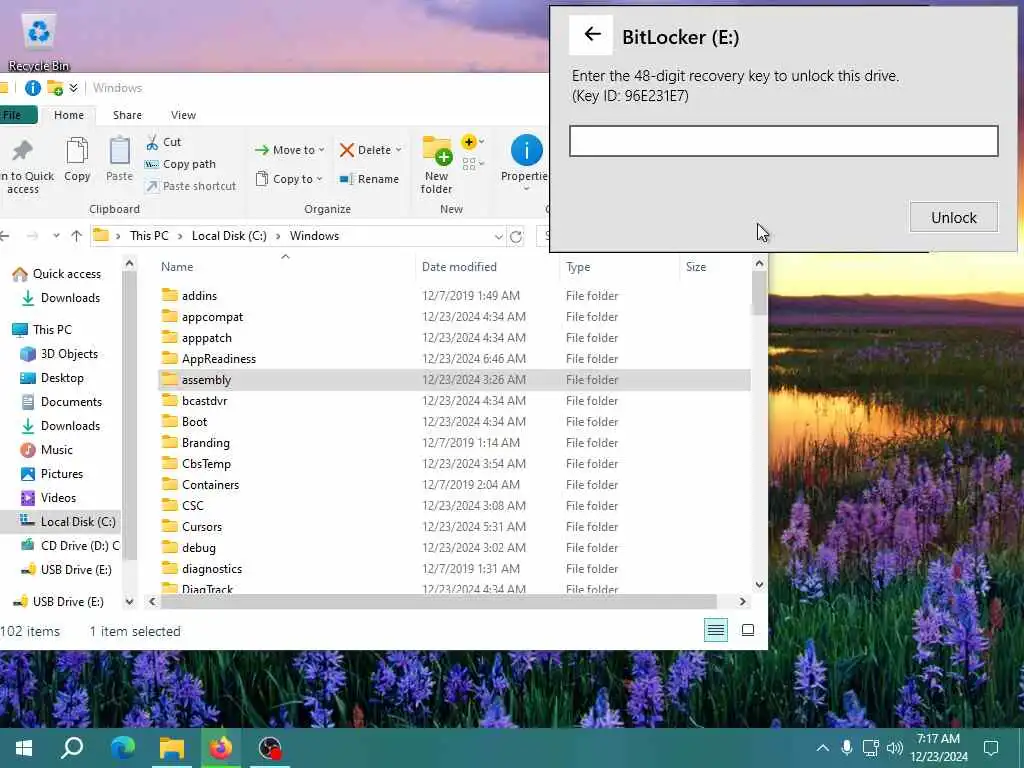This screenshot has height=768, width=1024.
Task: Click This PC in the address bar
Action: [149, 236]
